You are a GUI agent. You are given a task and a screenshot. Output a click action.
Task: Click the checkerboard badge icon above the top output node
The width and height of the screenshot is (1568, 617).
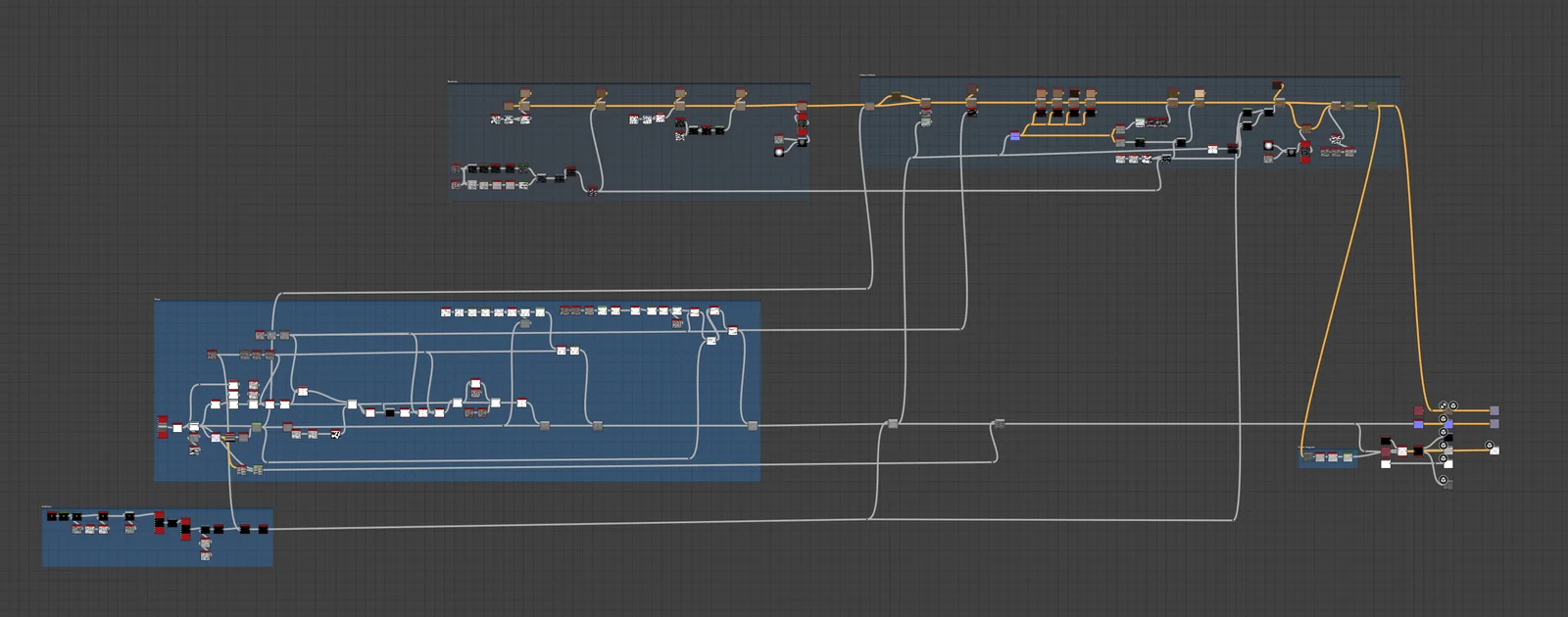click(x=1443, y=404)
